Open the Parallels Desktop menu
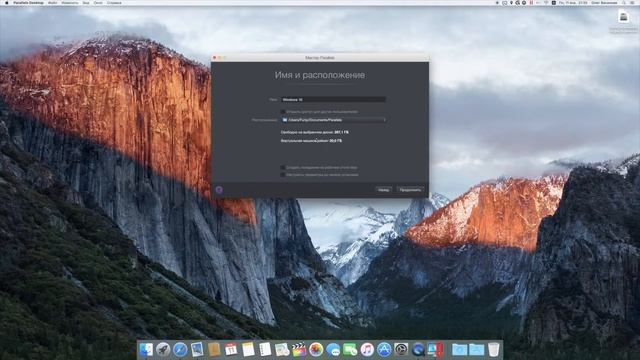 click(x=28, y=2)
